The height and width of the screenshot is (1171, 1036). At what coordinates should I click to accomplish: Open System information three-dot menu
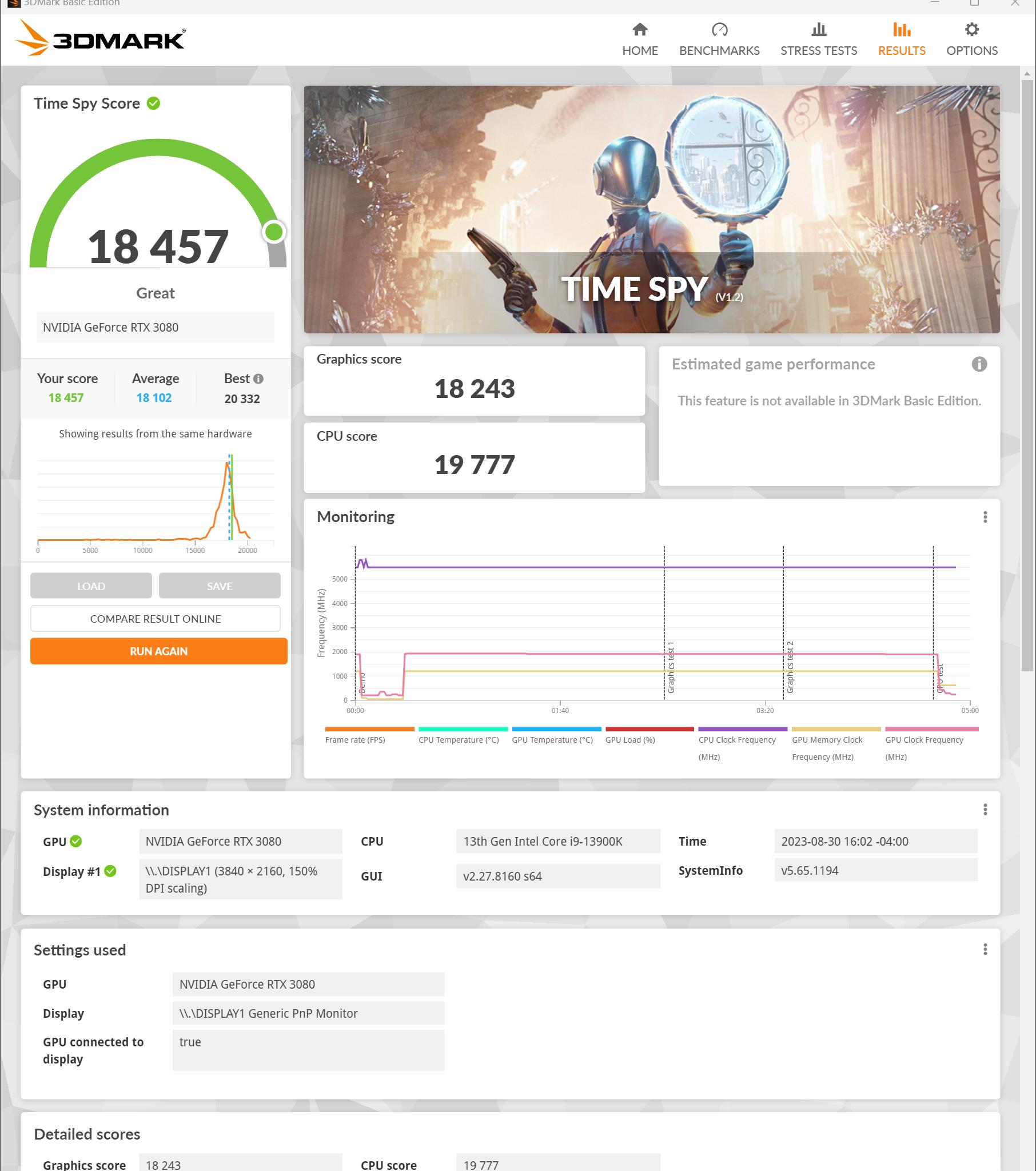985,809
